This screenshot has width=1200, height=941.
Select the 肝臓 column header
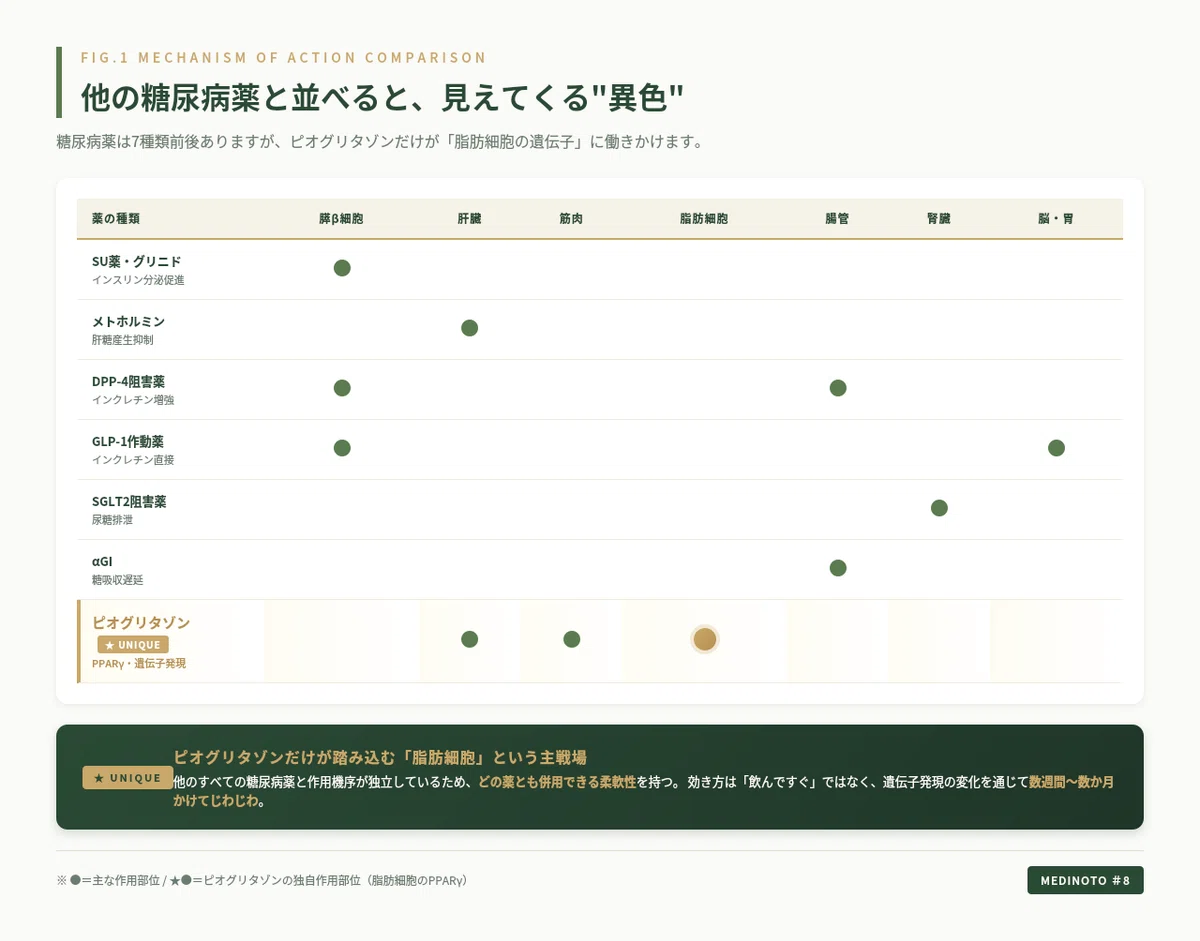point(469,219)
